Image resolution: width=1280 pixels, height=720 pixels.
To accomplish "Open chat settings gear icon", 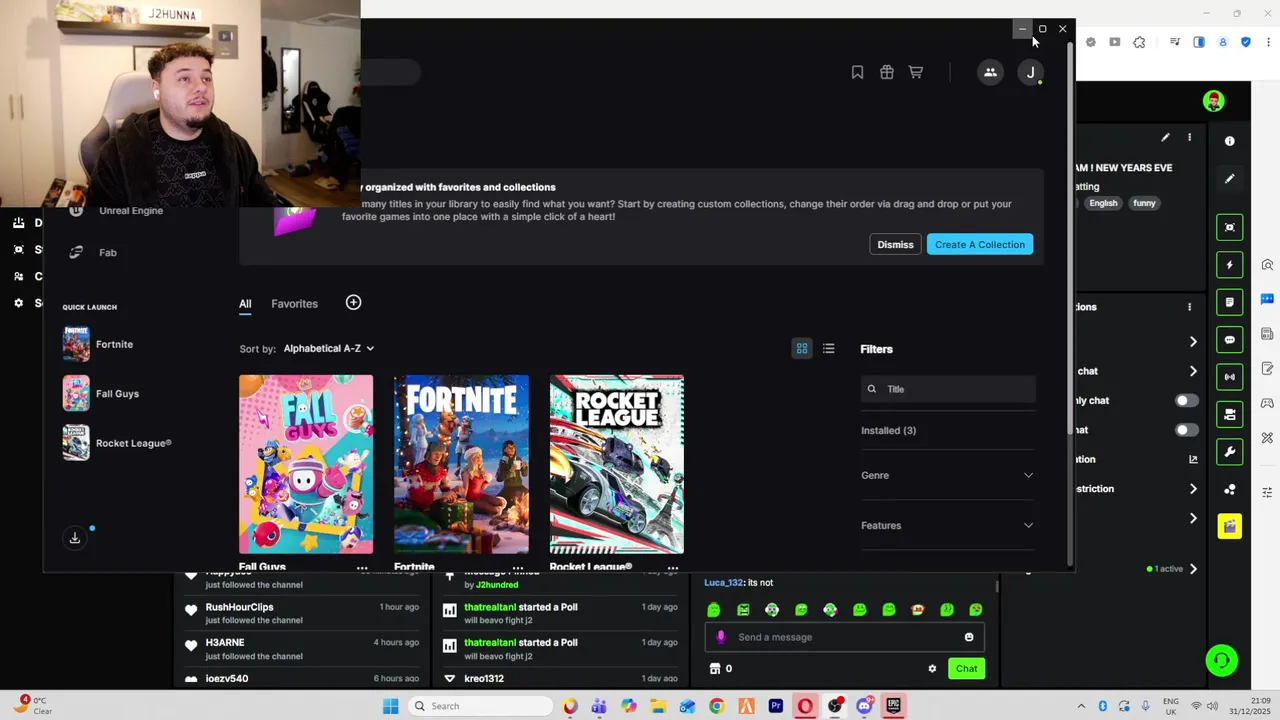I will point(932,669).
